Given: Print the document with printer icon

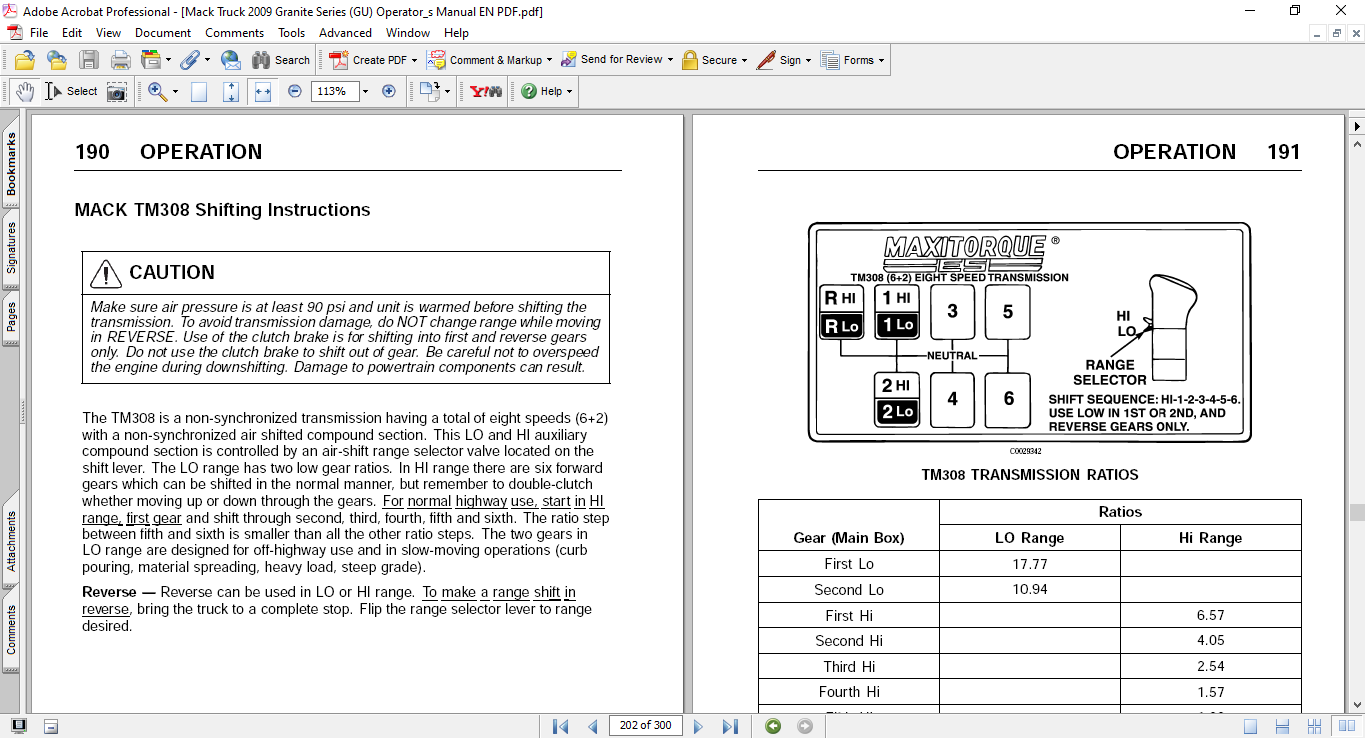Looking at the screenshot, I should tap(121, 60).
